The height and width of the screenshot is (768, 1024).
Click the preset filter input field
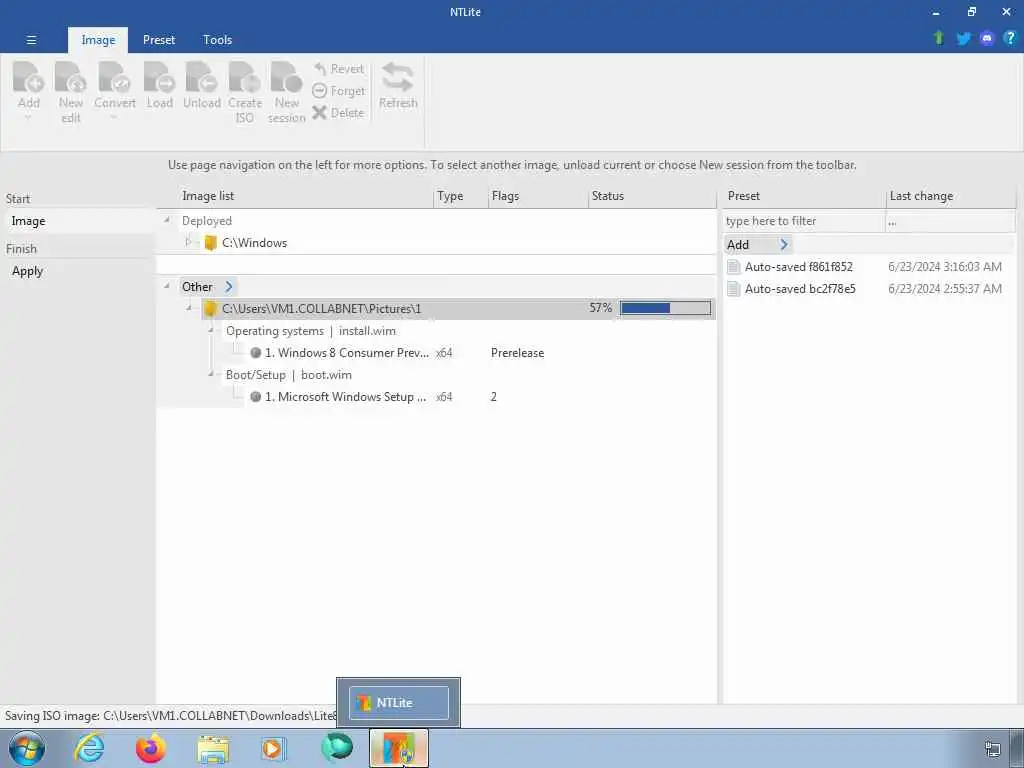(804, 221)
